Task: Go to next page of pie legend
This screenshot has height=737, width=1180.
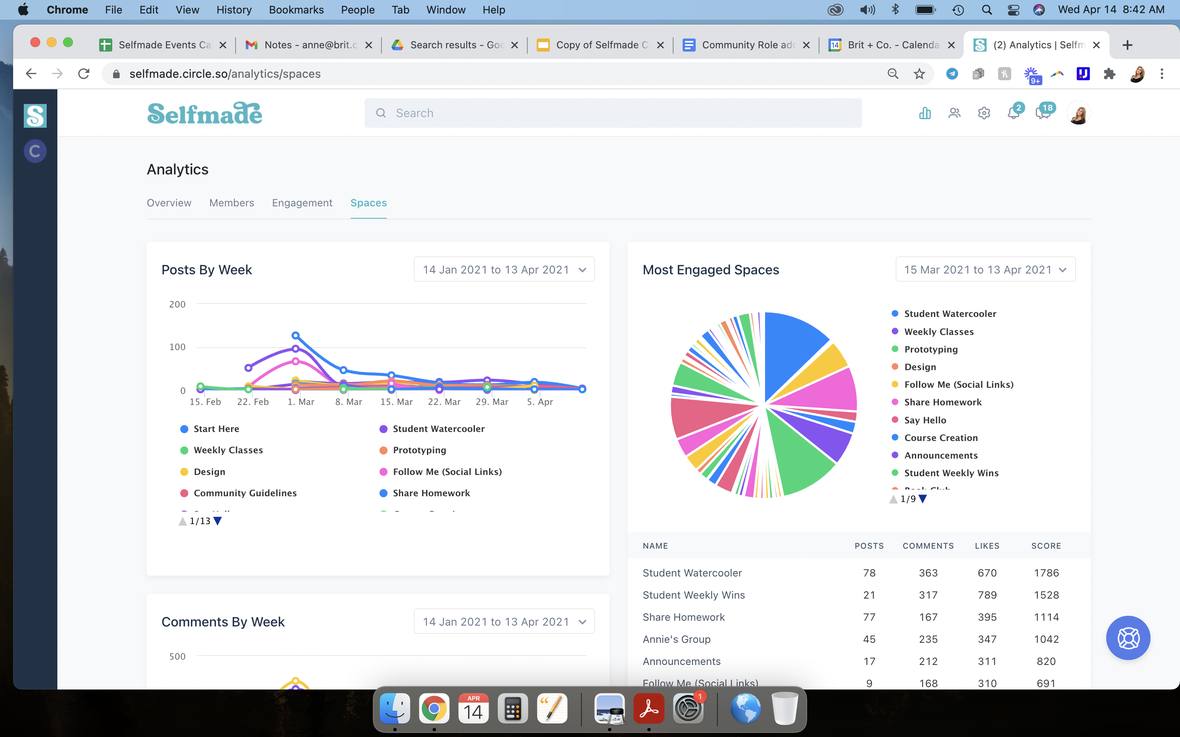Action: pos(923,499)
